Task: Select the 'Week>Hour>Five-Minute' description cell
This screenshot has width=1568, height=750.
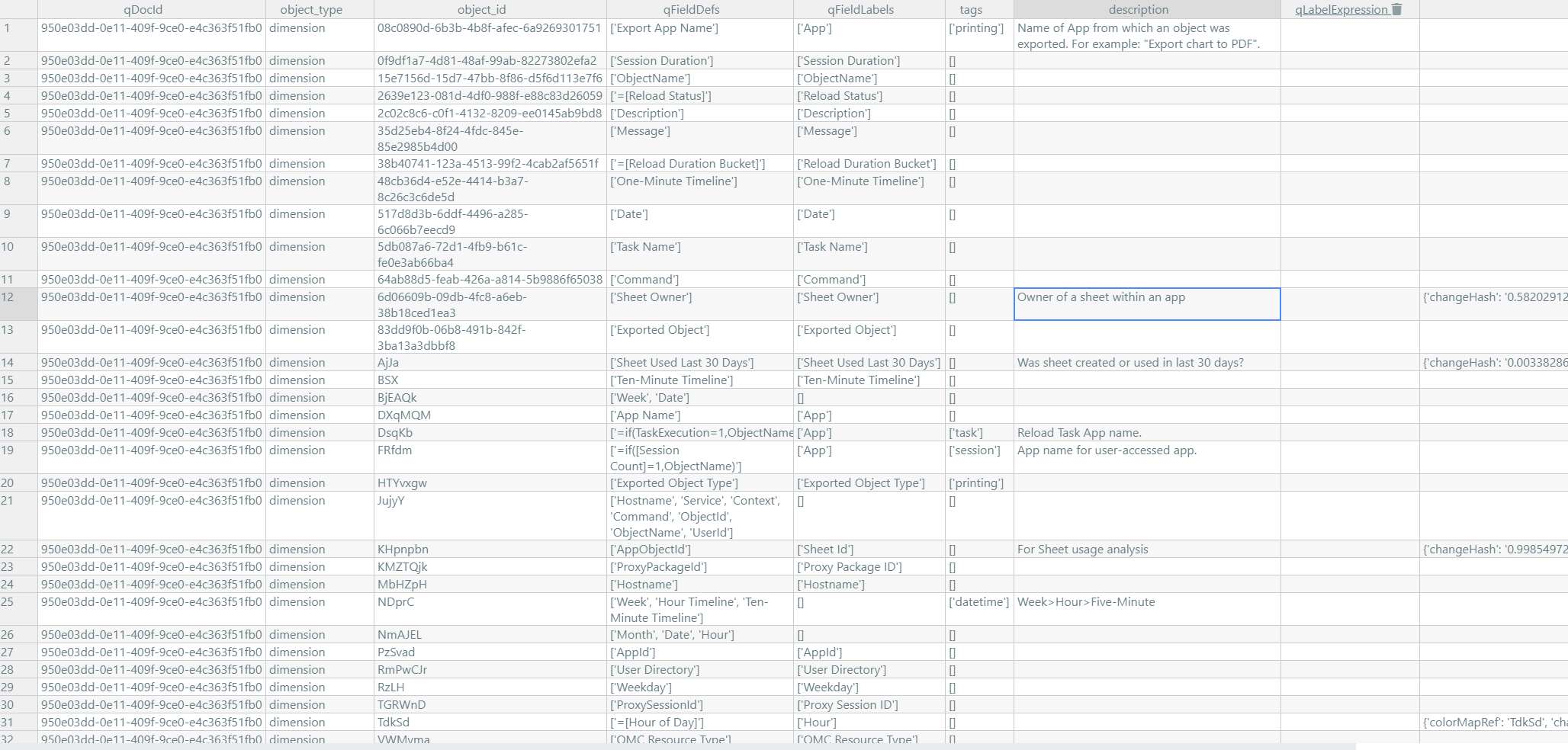Action: pyautogui.click(x=1147, y=609)
